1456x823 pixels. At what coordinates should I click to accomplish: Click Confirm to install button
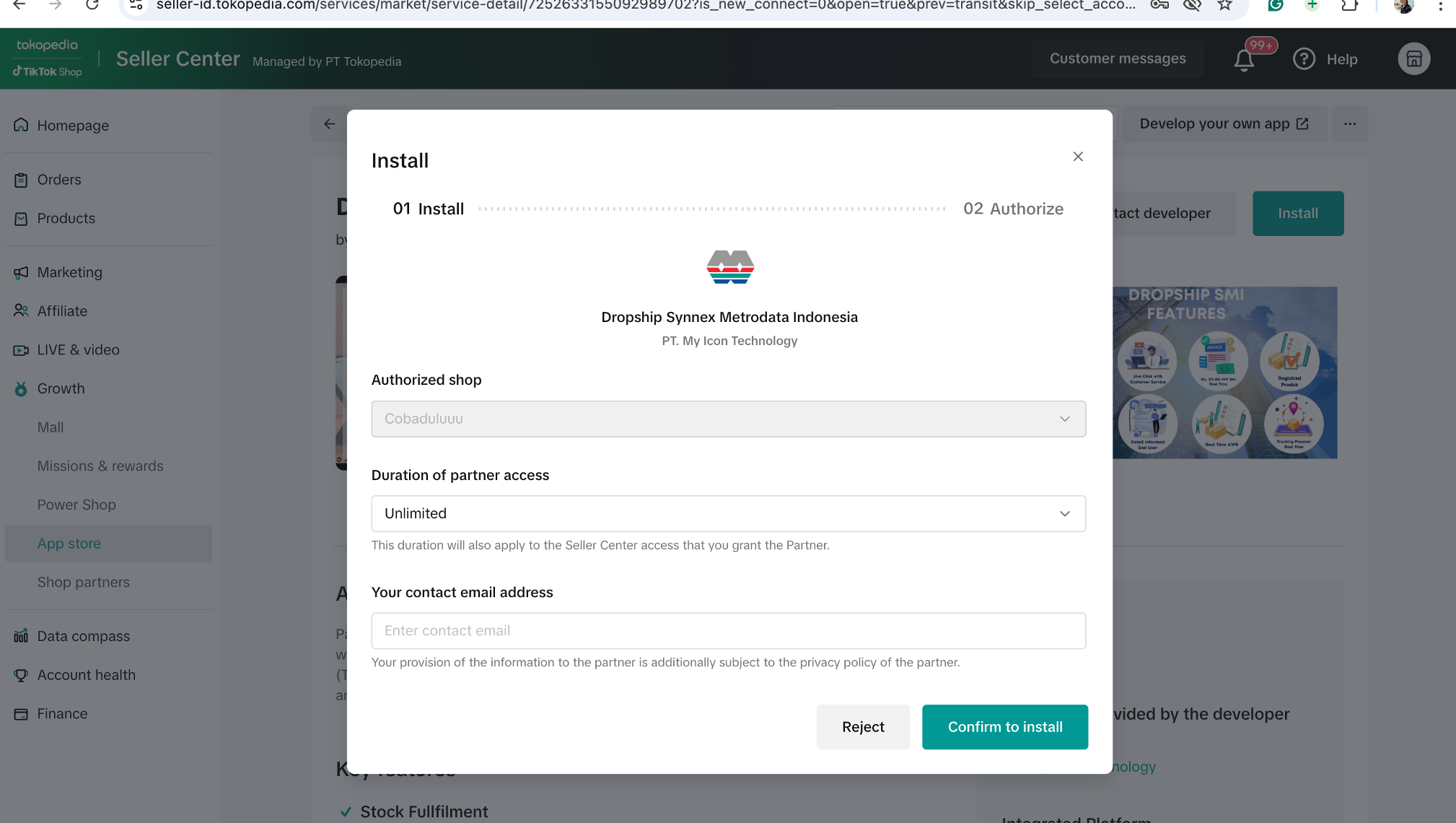click(x=1004, y=727)
